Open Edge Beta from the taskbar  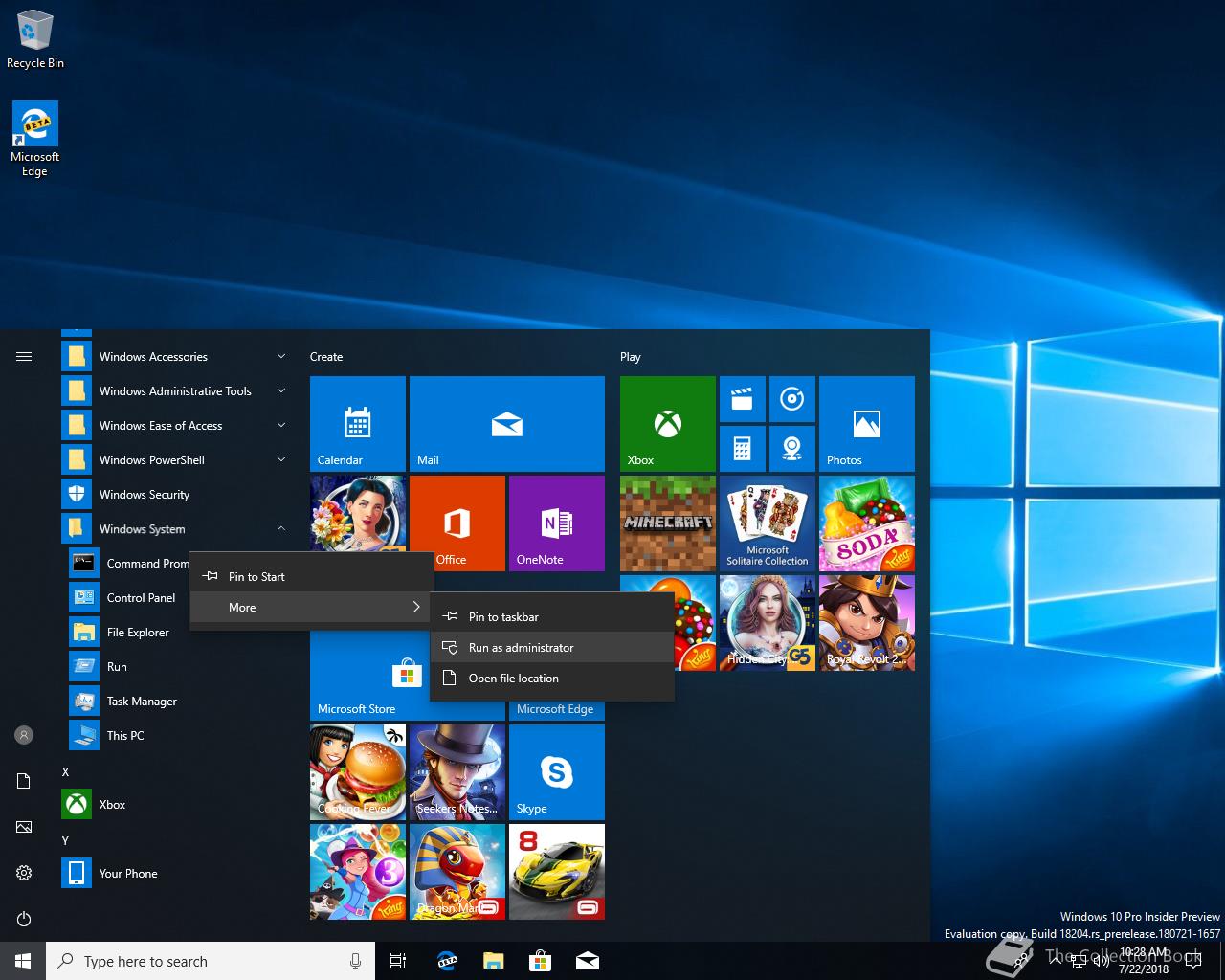[x=446, y=961]
